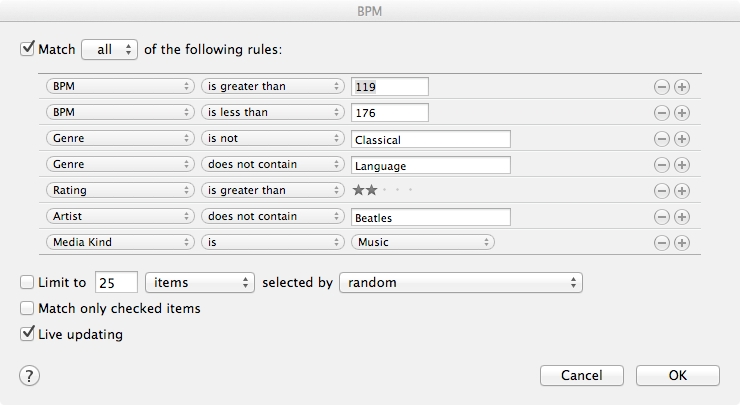
Task: Enable Match only checked items
Action: (x=27, y=309)
